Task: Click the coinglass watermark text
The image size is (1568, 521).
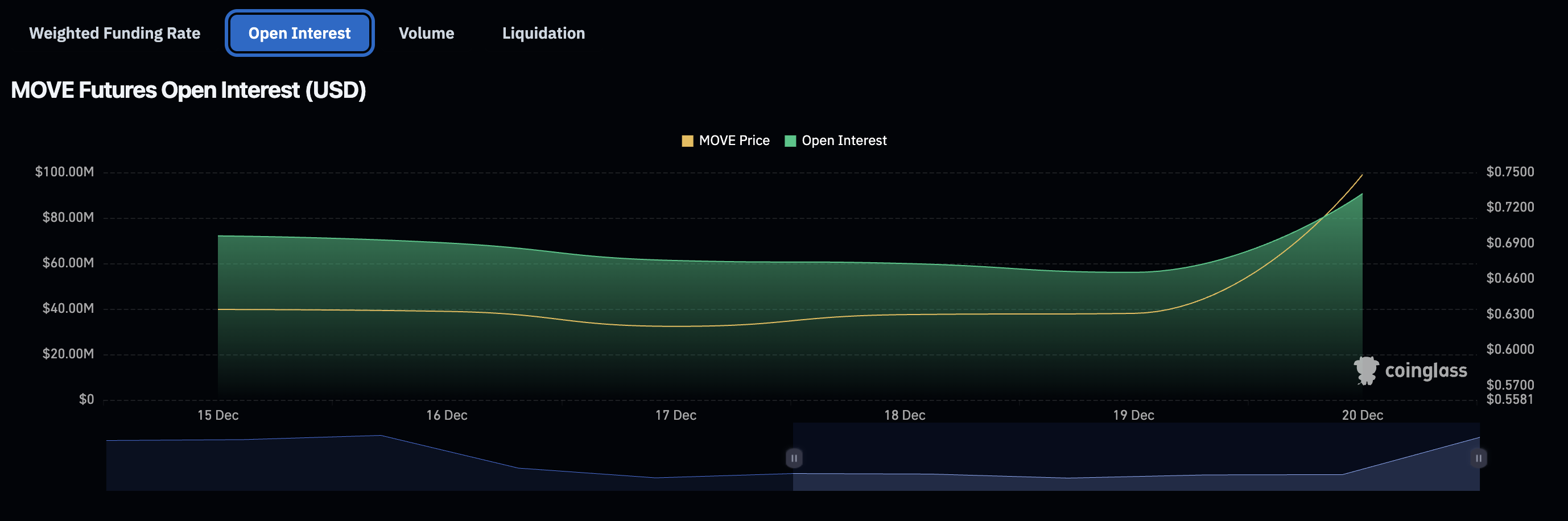Action: pyautogui.click(x=1426, y=370)
